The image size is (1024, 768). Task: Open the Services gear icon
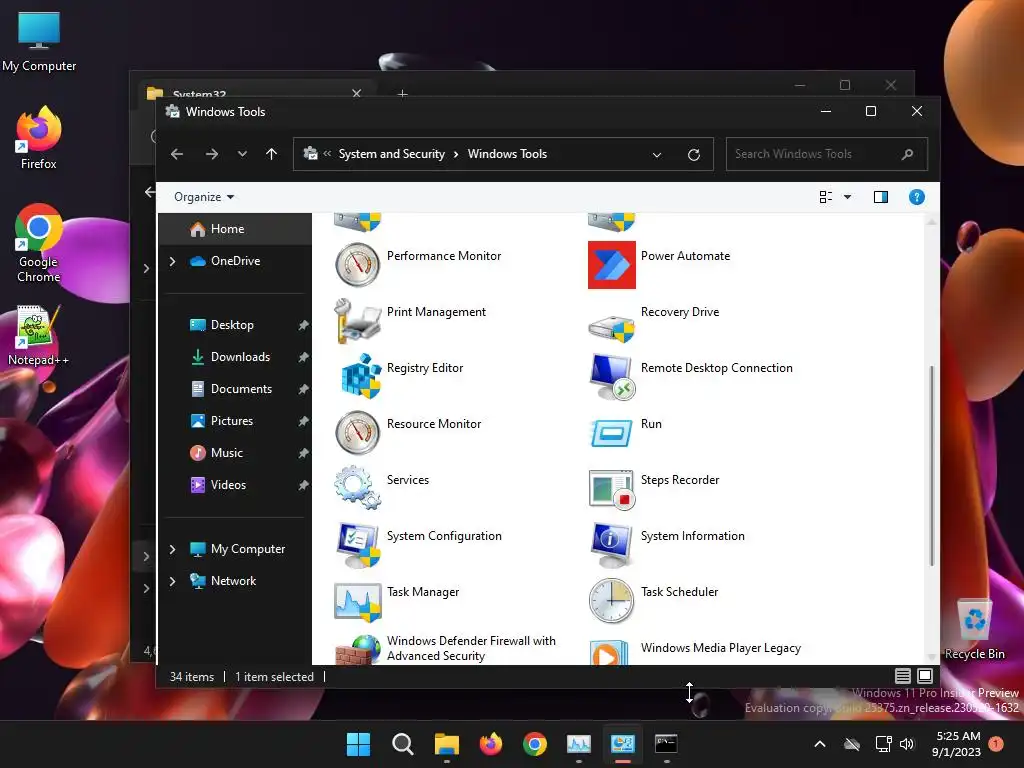click(357, 487)
